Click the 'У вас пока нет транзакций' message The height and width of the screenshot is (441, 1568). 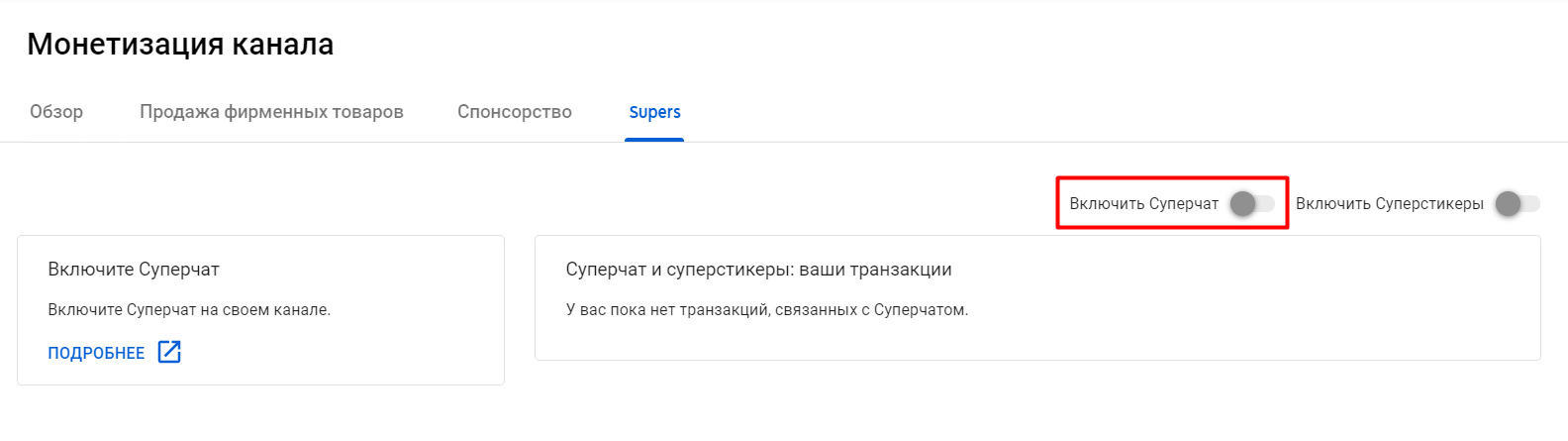click(x=766, y=309)
